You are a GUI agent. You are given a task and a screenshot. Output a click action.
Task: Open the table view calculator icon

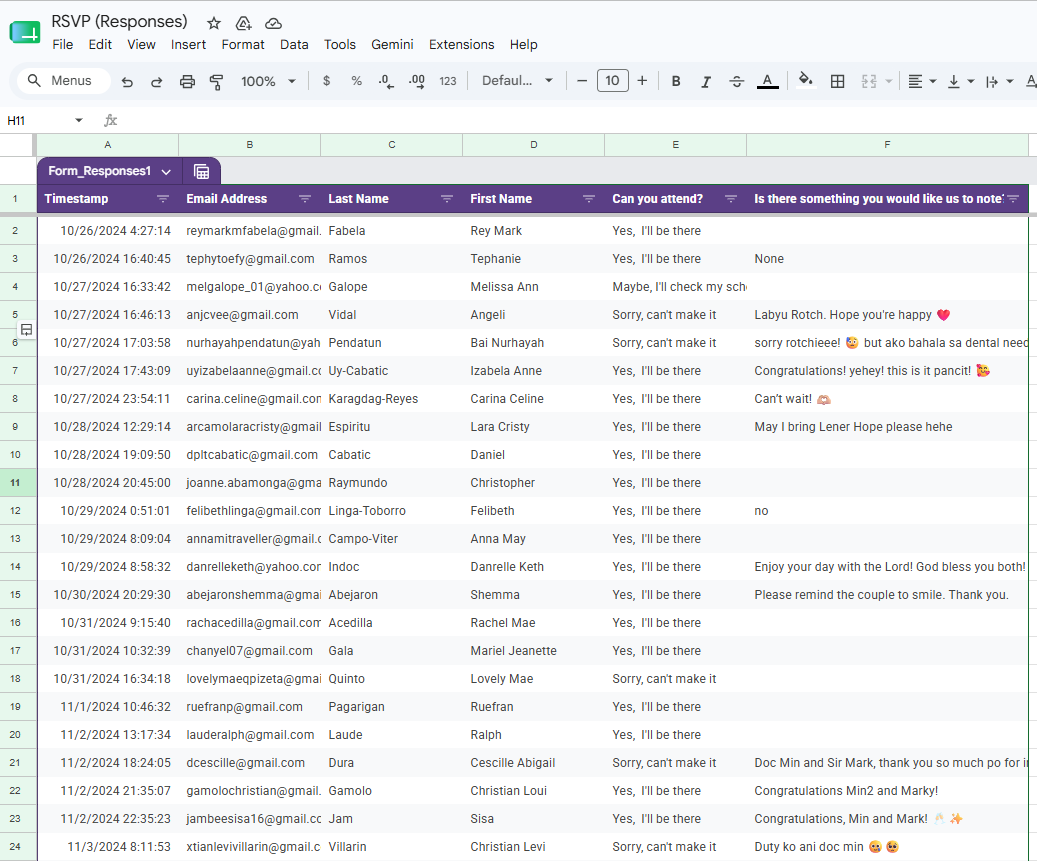(x=201, y=172)
